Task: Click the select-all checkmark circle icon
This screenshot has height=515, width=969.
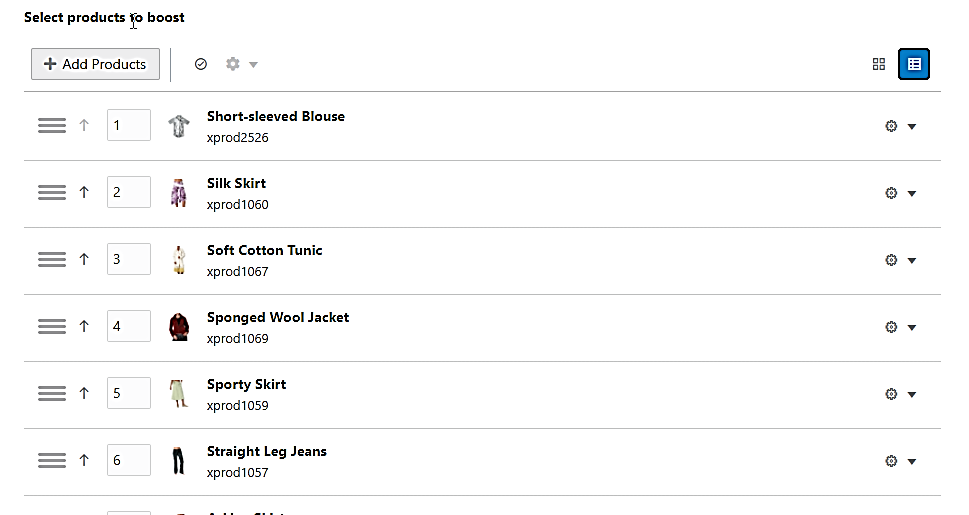Action: 201,64
